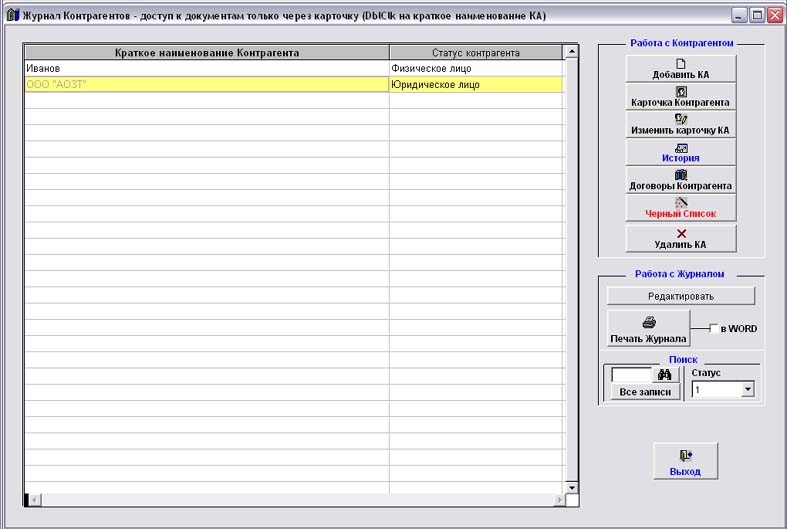
Task: Minimize the Журнал Контрагентов window
Action: (739, 15)
